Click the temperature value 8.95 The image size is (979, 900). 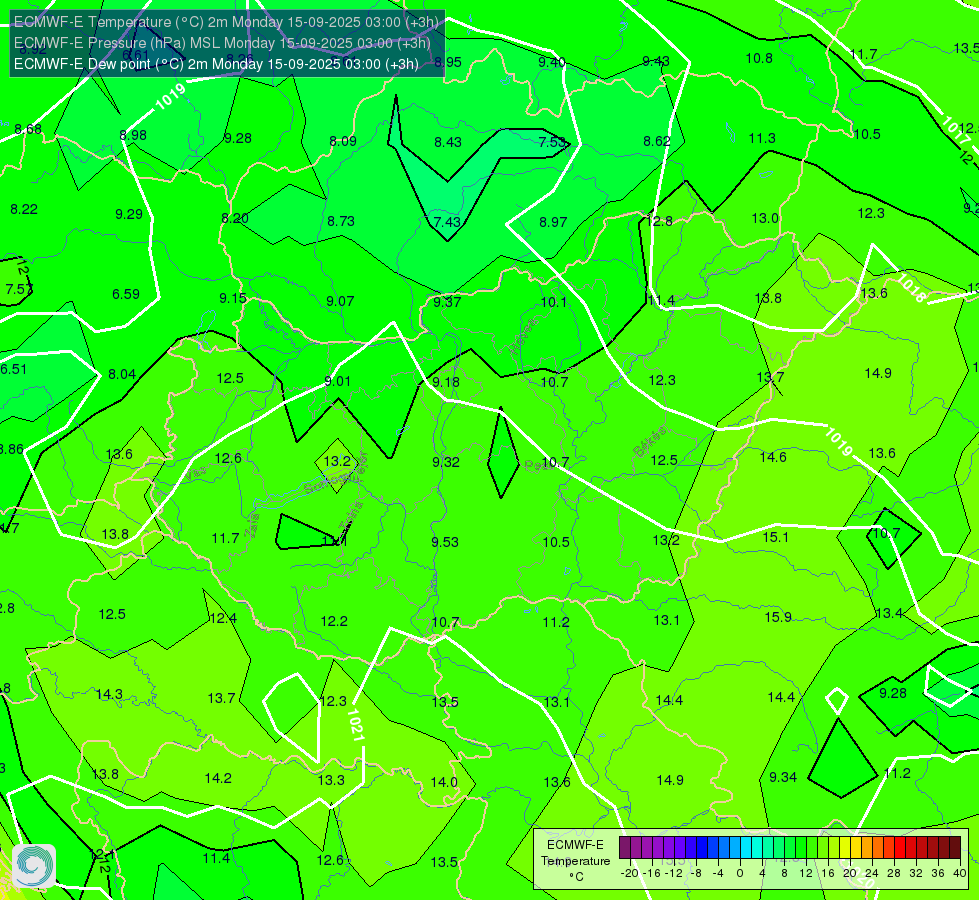[x=448, y=62]
